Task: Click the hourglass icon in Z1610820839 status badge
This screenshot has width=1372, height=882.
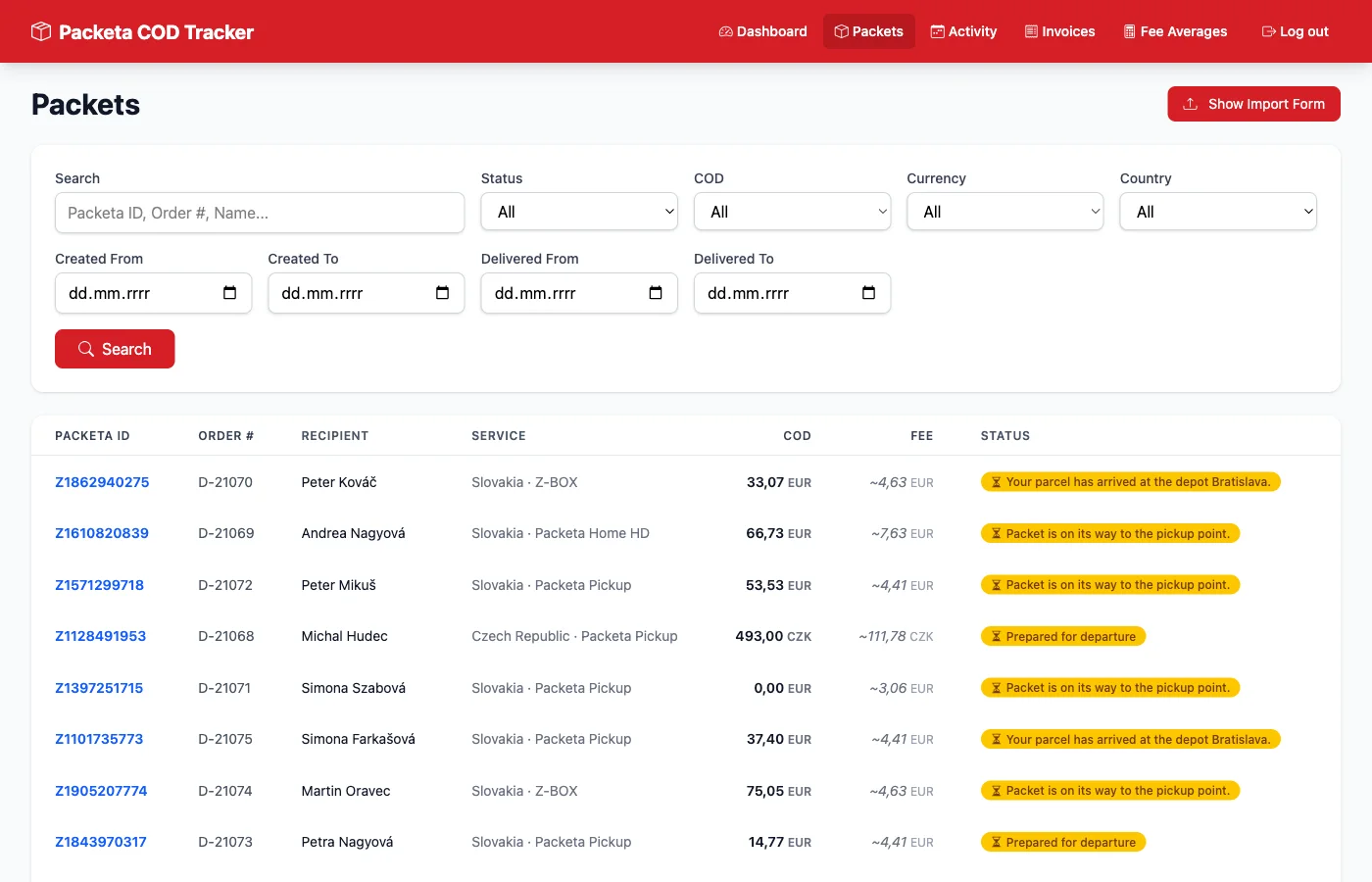Action: [x=997, y=534]
